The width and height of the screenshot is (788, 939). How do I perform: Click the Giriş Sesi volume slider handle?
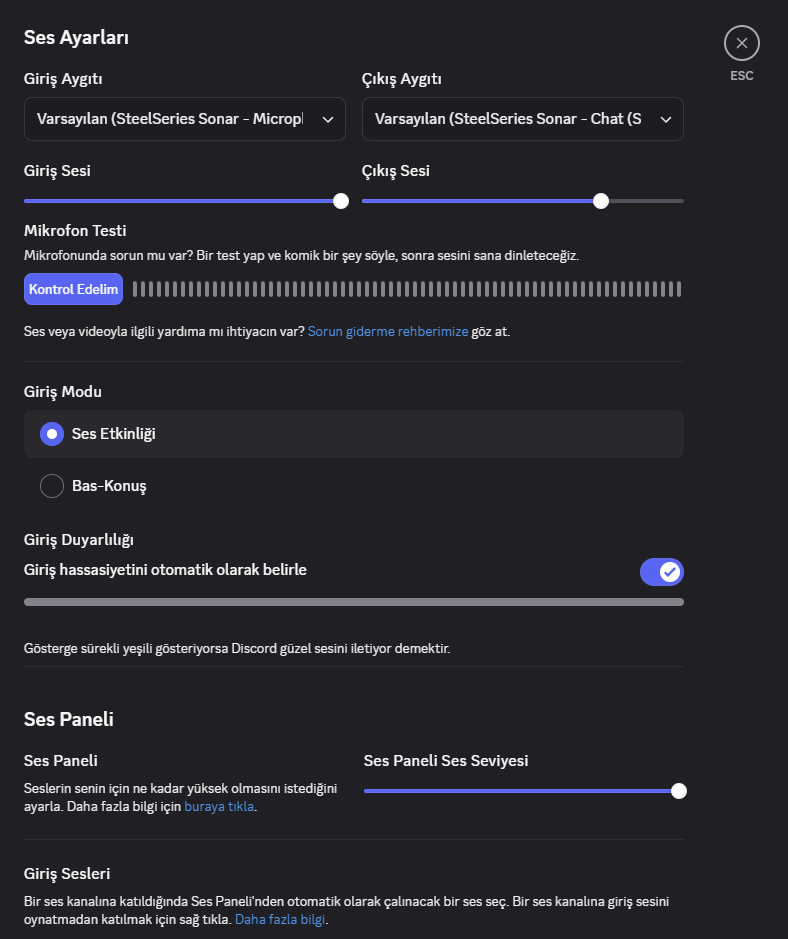pos(341,201)
